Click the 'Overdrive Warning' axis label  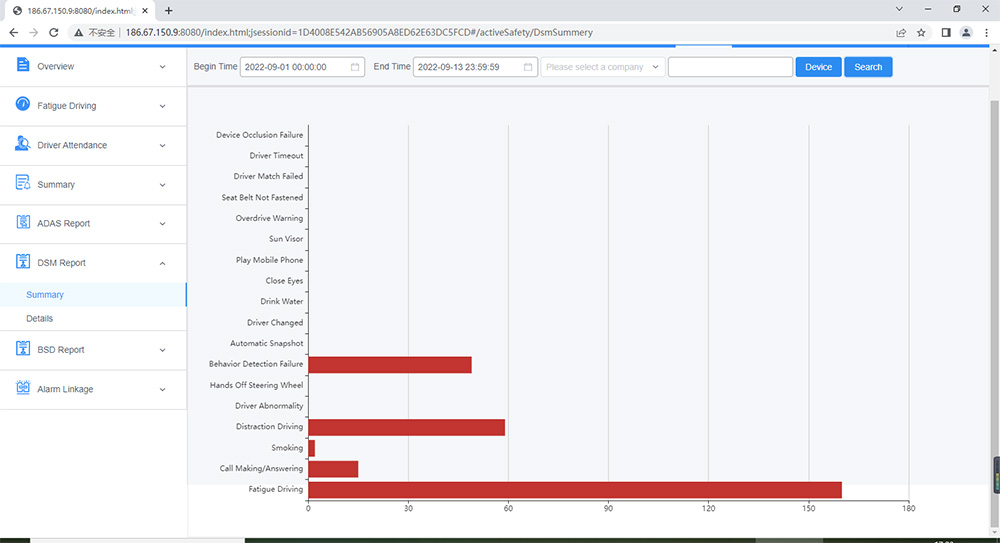tap(269, 218)
